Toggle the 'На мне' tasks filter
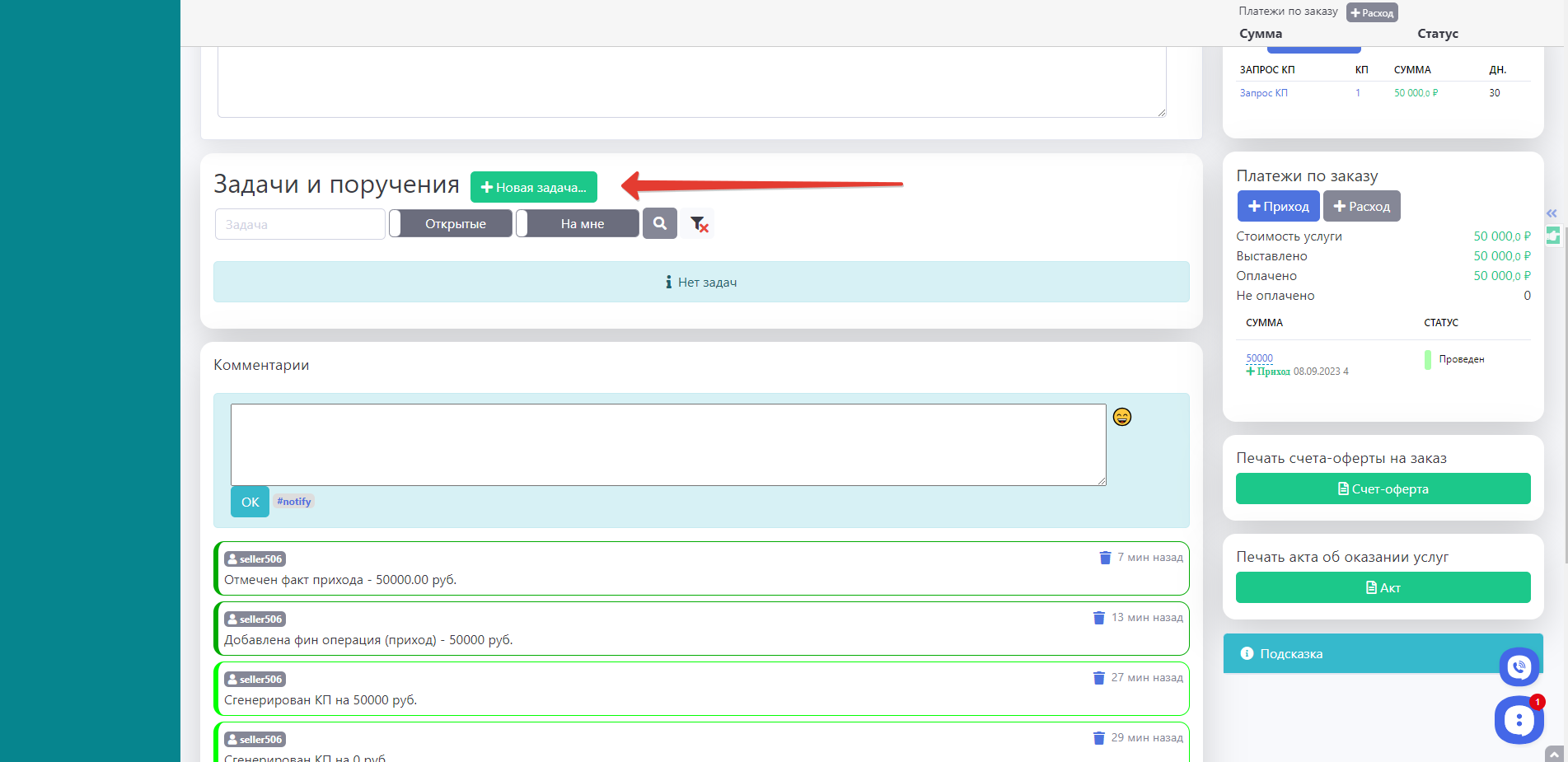 tap(578, 223)
